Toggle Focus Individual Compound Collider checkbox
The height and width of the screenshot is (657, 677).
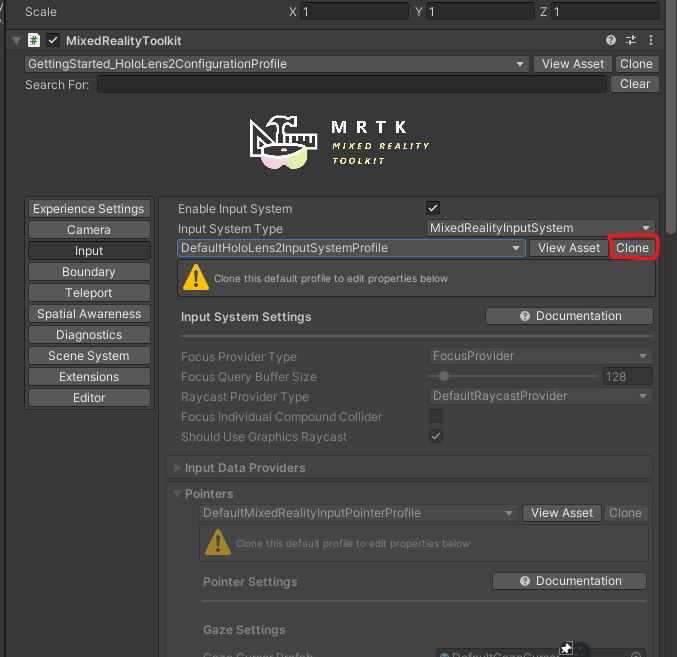click(436, 416)
